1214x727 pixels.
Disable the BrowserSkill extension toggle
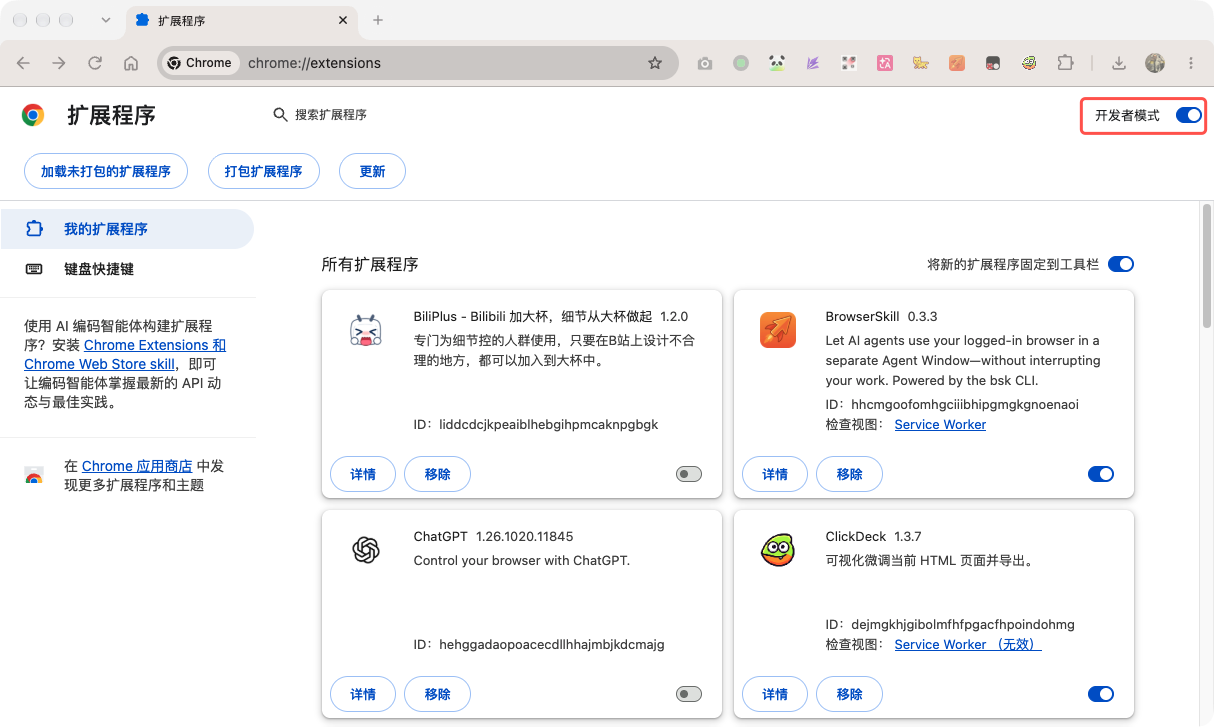click(1101, 474)
